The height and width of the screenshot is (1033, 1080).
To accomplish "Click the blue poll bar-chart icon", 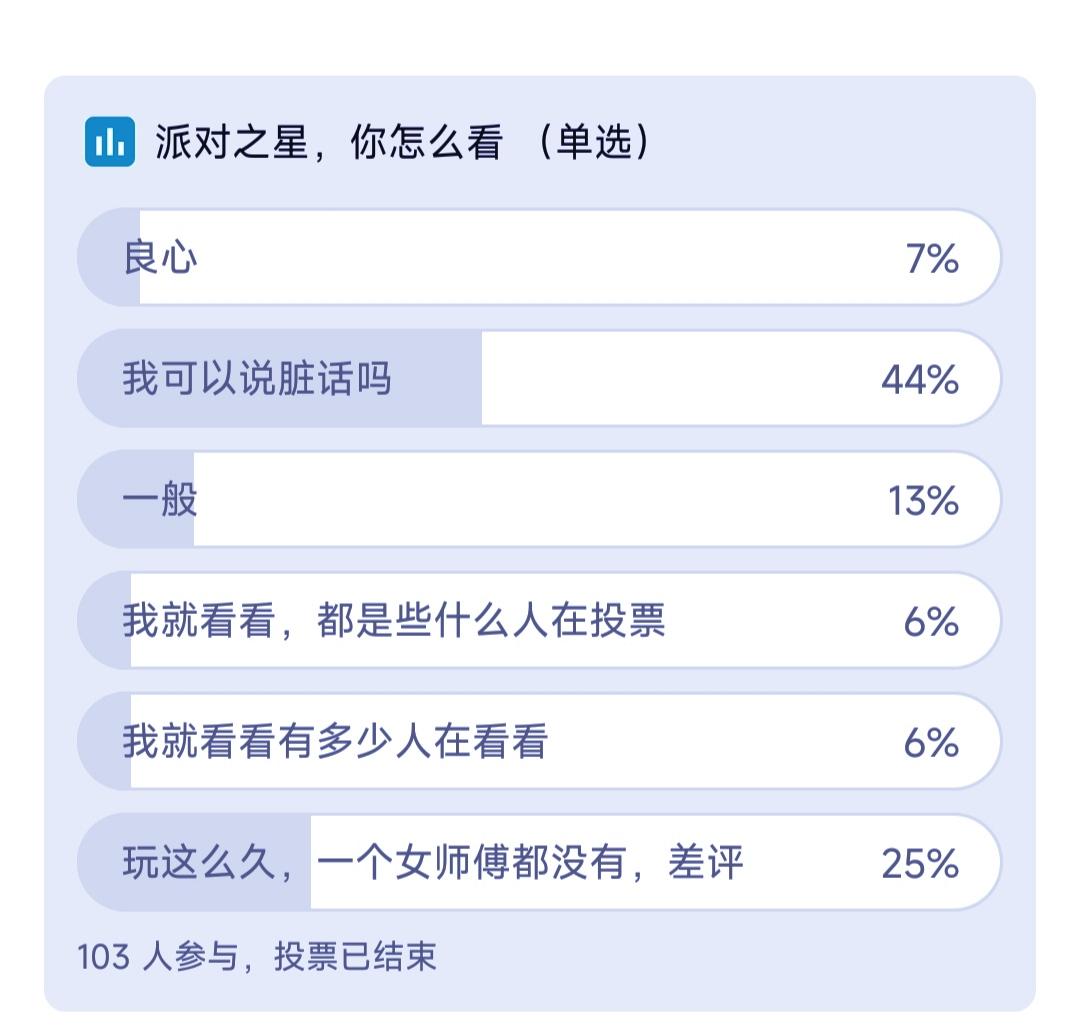I will tap(110, 143).
